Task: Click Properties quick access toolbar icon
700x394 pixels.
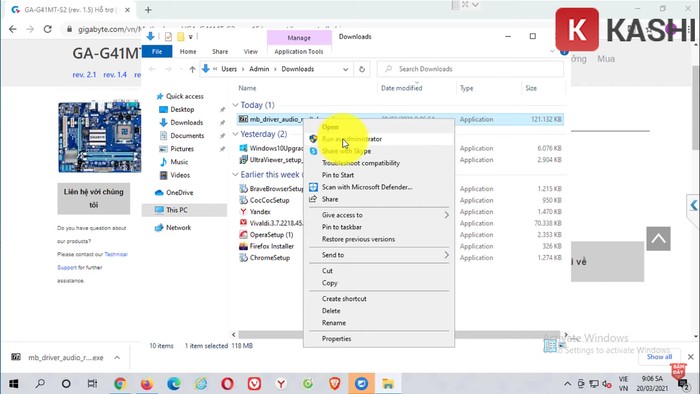Action: click(x=168, y=37)
